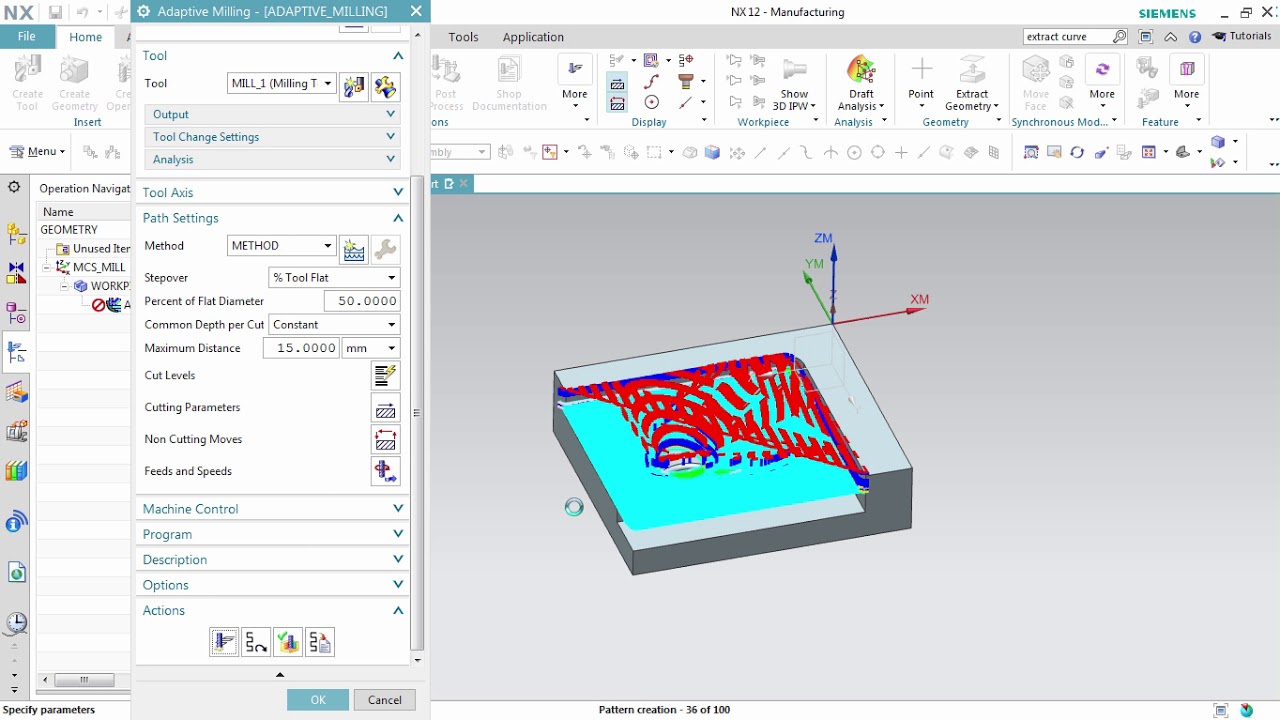1280x720 pixels.
Task: Click the Create New tool icon beside MILL_1
Action: tap(354, 85)
